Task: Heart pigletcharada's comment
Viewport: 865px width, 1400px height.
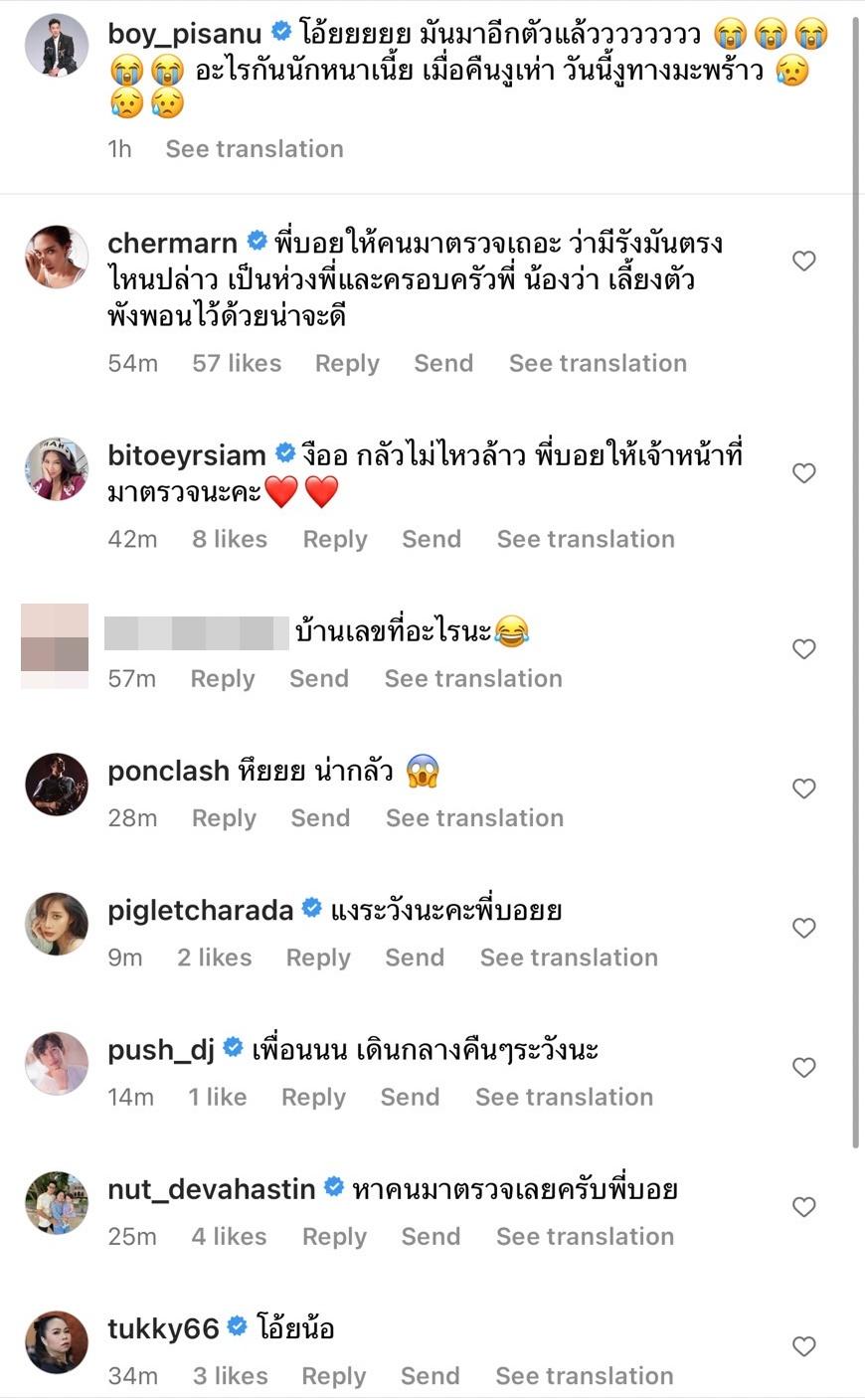Action: [x=803, y=928]
